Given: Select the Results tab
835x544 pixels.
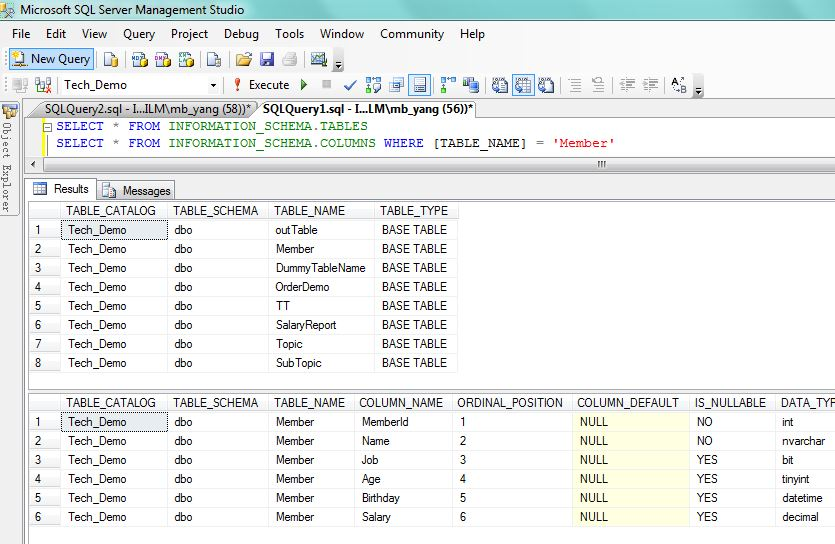Looking at the screenshot, I should 61,189.
